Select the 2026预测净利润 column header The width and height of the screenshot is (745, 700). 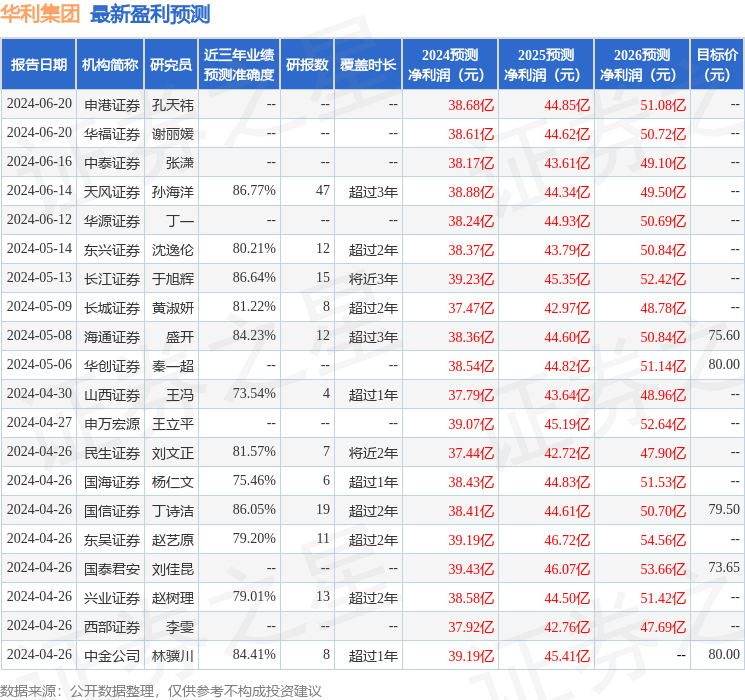coord(642,65)
